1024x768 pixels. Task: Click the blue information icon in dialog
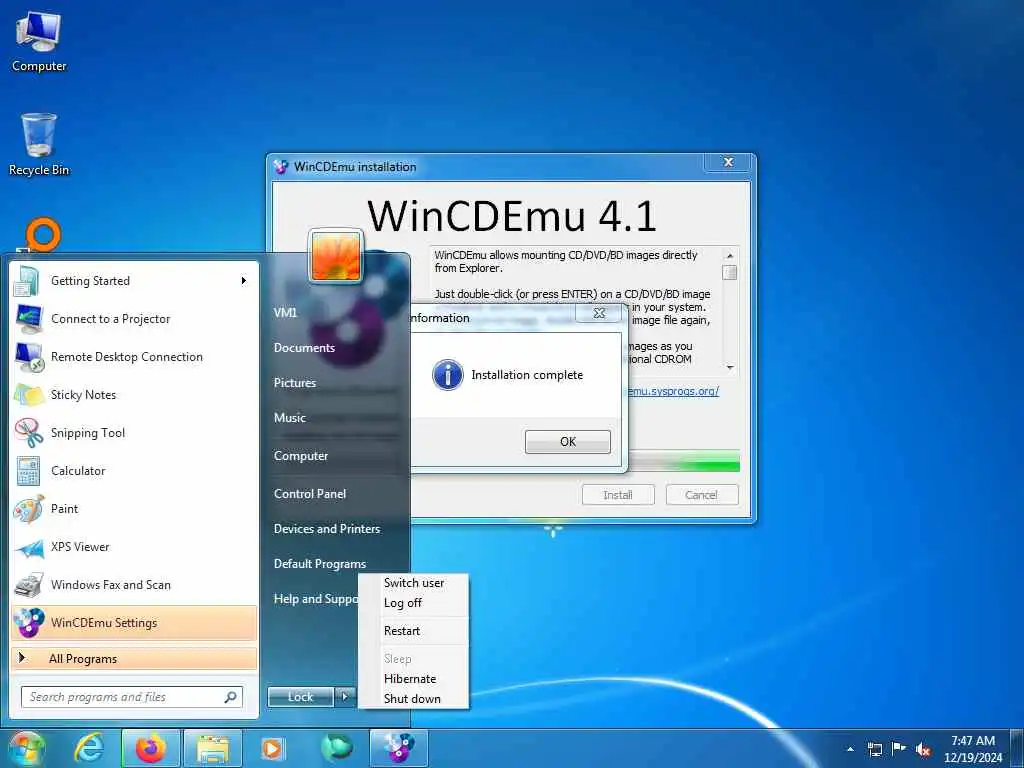(x=448, y=375)
